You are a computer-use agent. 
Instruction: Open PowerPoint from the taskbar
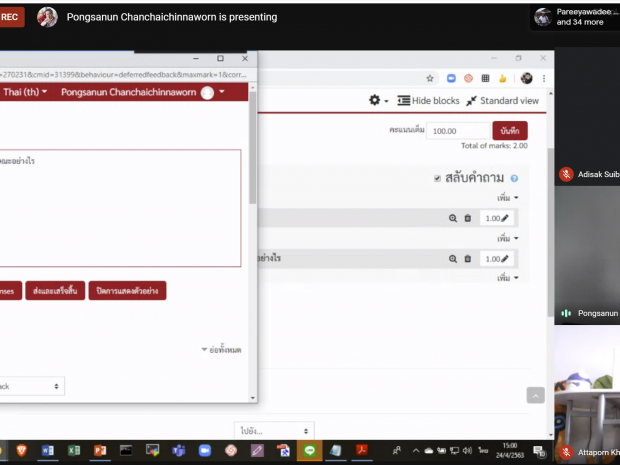(x=98, y=452)
